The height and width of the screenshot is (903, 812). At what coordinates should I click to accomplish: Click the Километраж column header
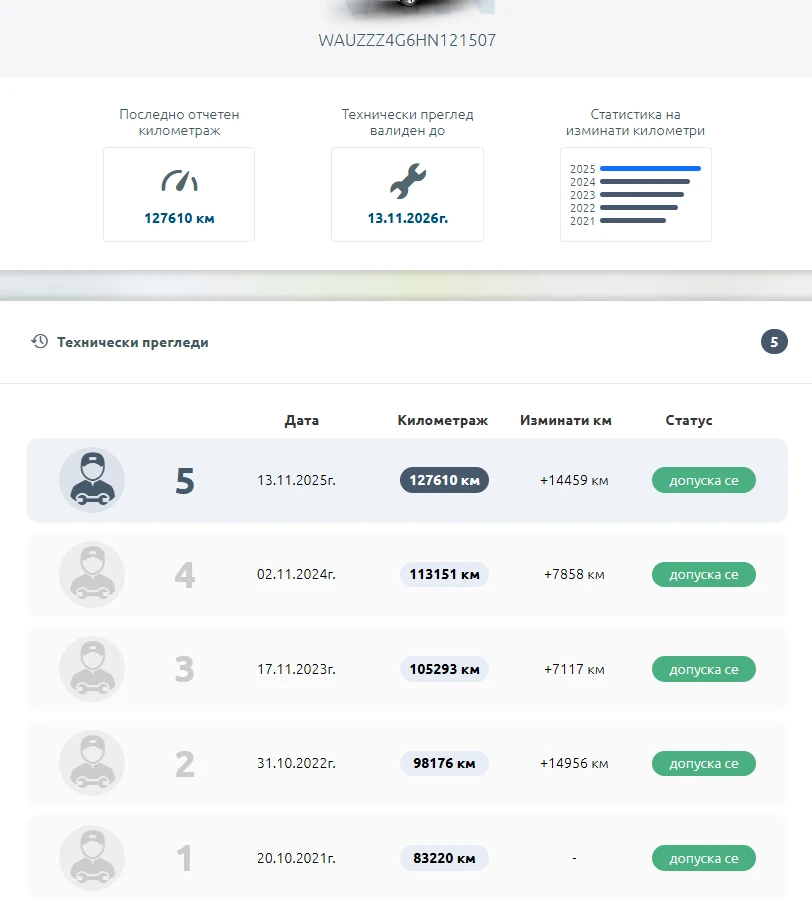[x=442, y=420]
